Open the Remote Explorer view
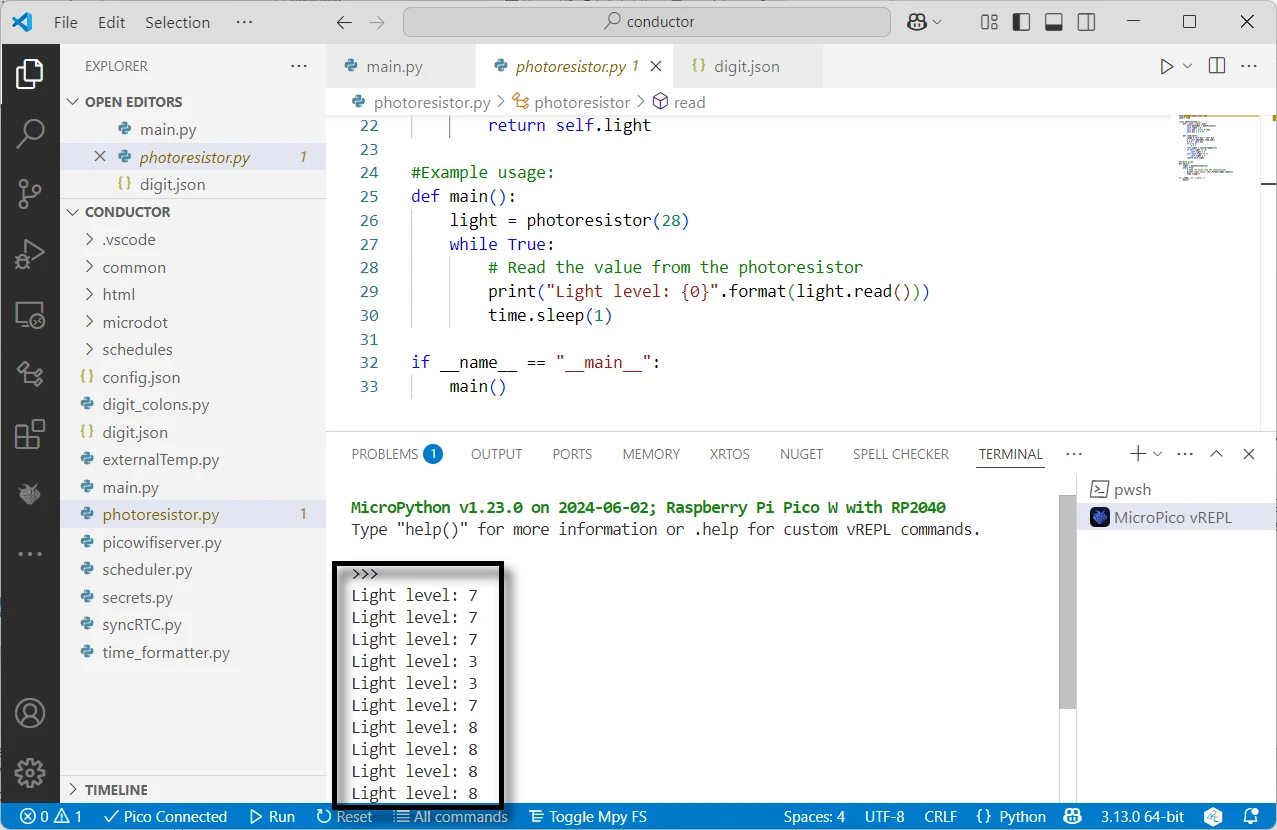 (x=30, y=315)
